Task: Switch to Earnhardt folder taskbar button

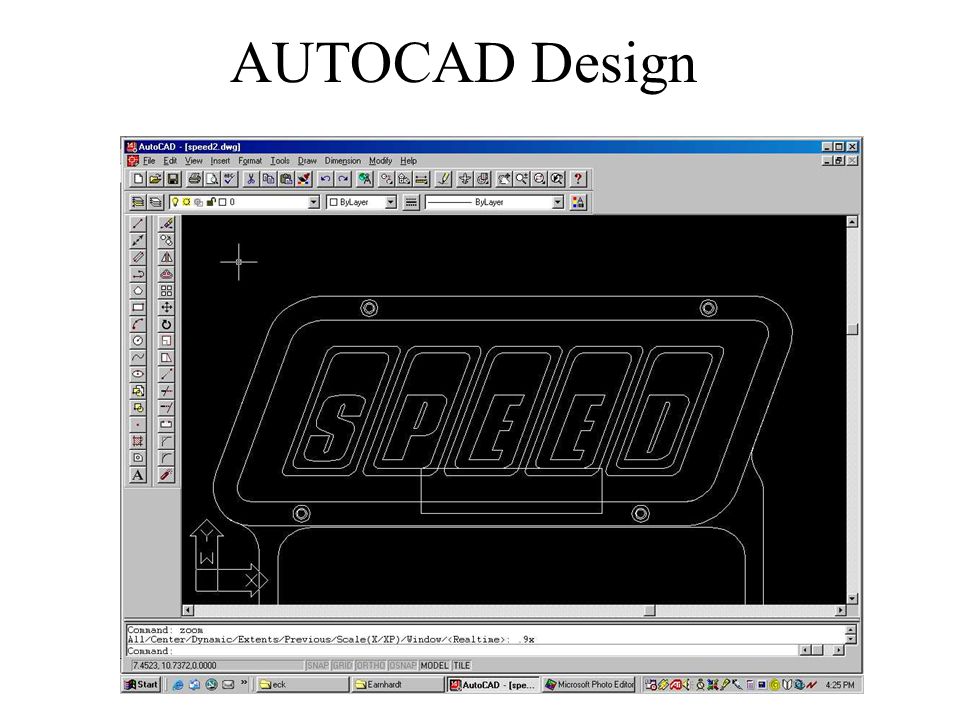Action: coord(398,684)
